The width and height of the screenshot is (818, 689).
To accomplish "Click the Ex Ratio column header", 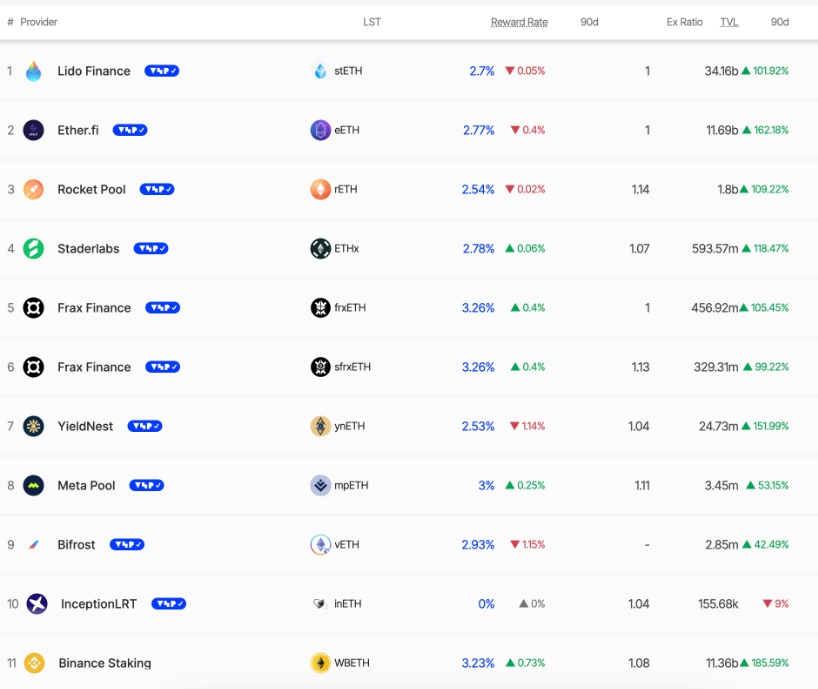I will pyautogui.click(x=684, y=22).
